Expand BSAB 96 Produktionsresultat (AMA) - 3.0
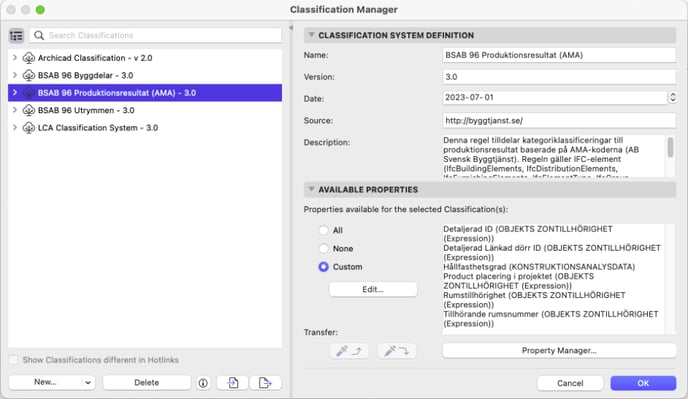 coord(15,93)
